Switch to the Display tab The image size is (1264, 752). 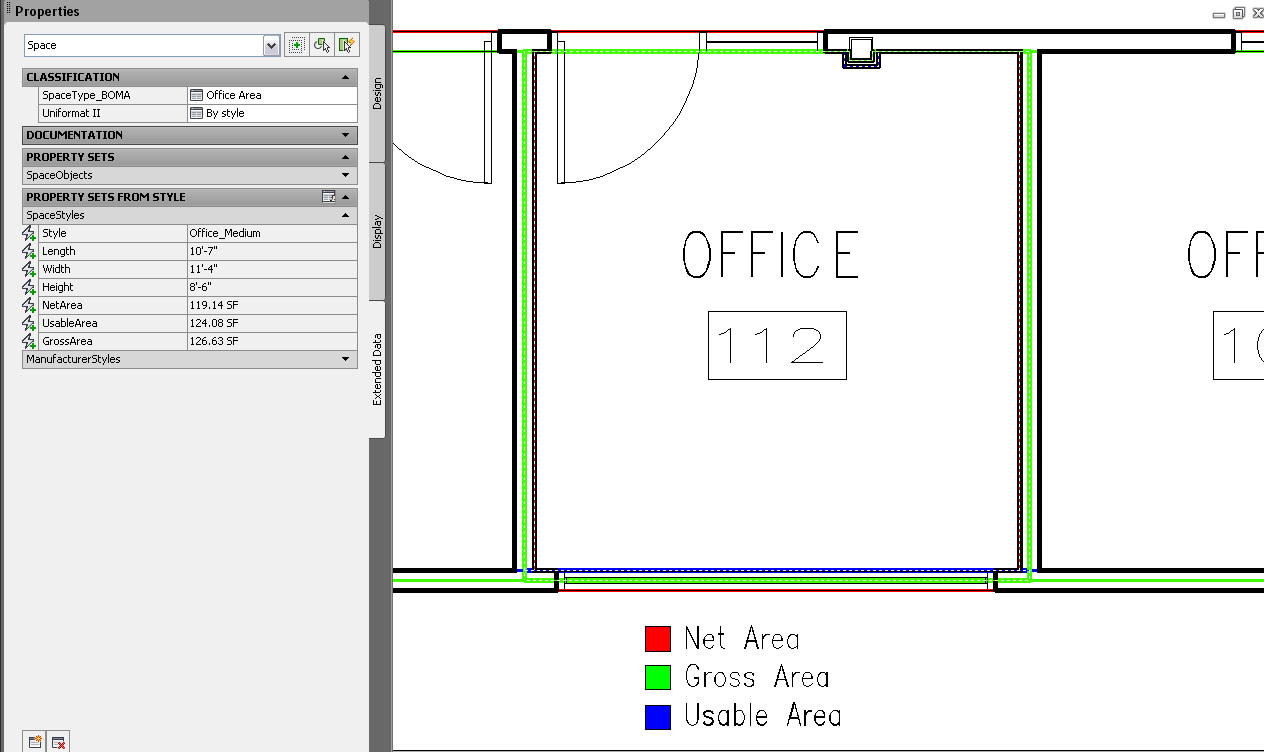(x=377, y=231)
